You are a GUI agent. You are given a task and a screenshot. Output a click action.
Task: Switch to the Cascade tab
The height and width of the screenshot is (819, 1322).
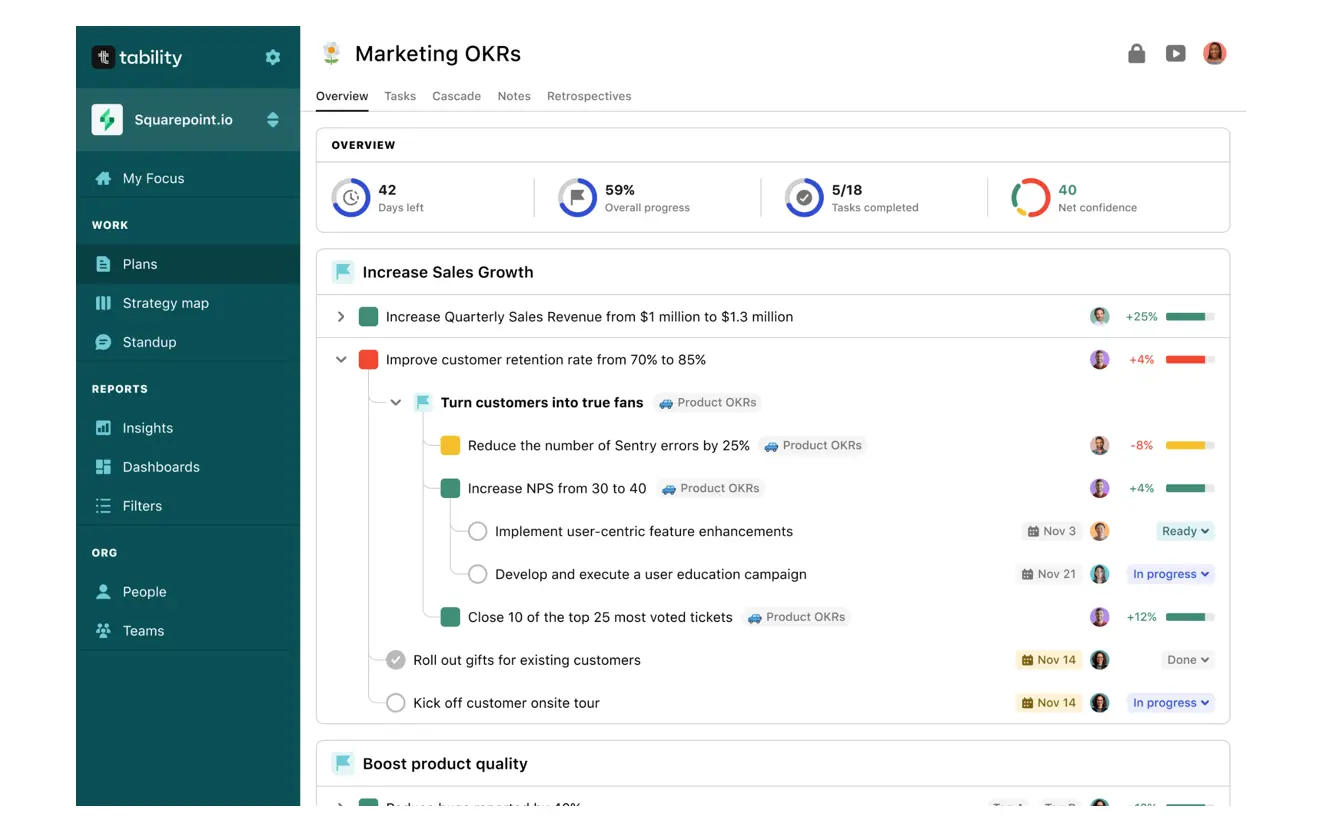456,96
